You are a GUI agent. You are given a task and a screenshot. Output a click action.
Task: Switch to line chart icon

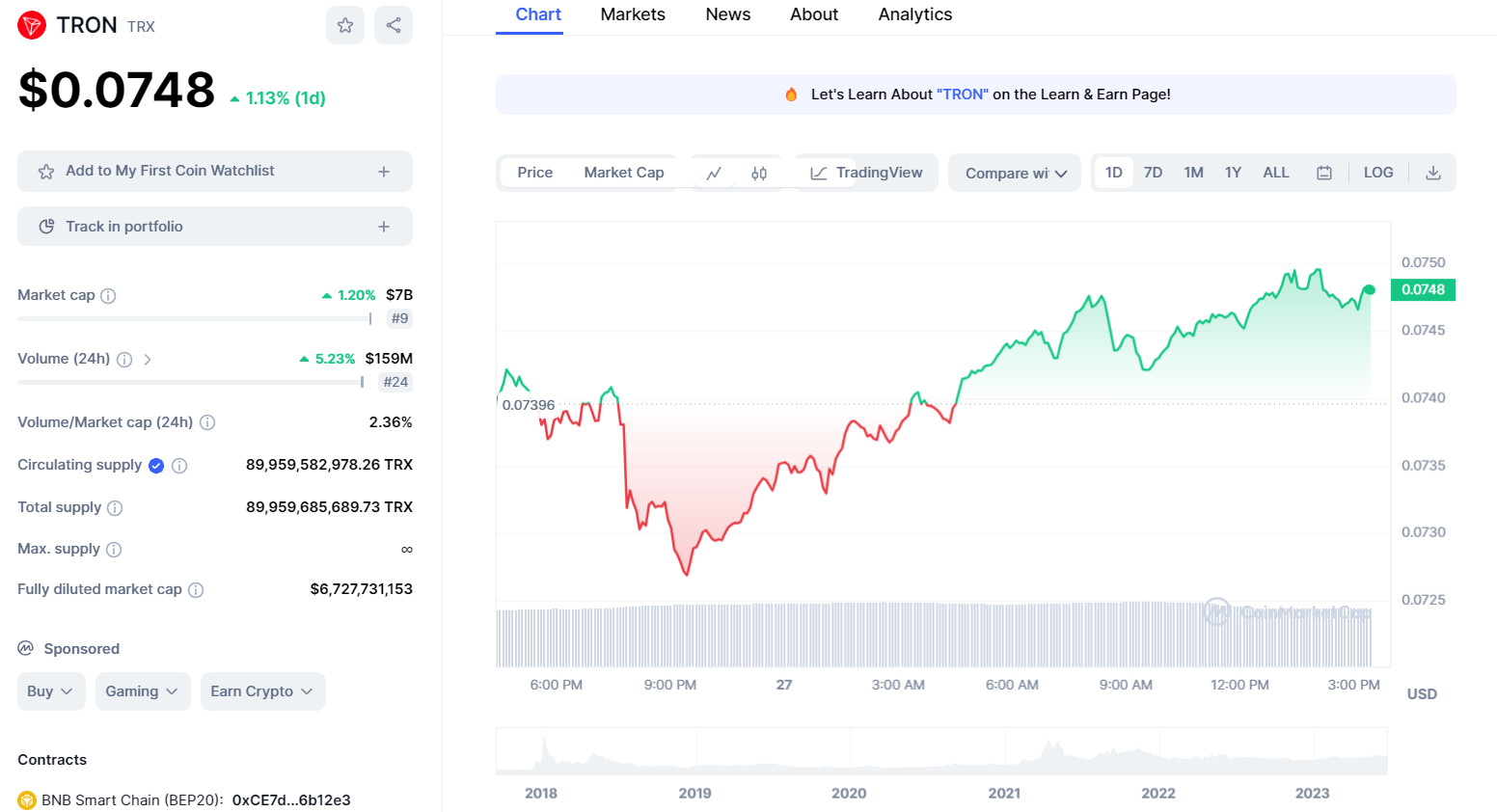click(x=714, y=174)
